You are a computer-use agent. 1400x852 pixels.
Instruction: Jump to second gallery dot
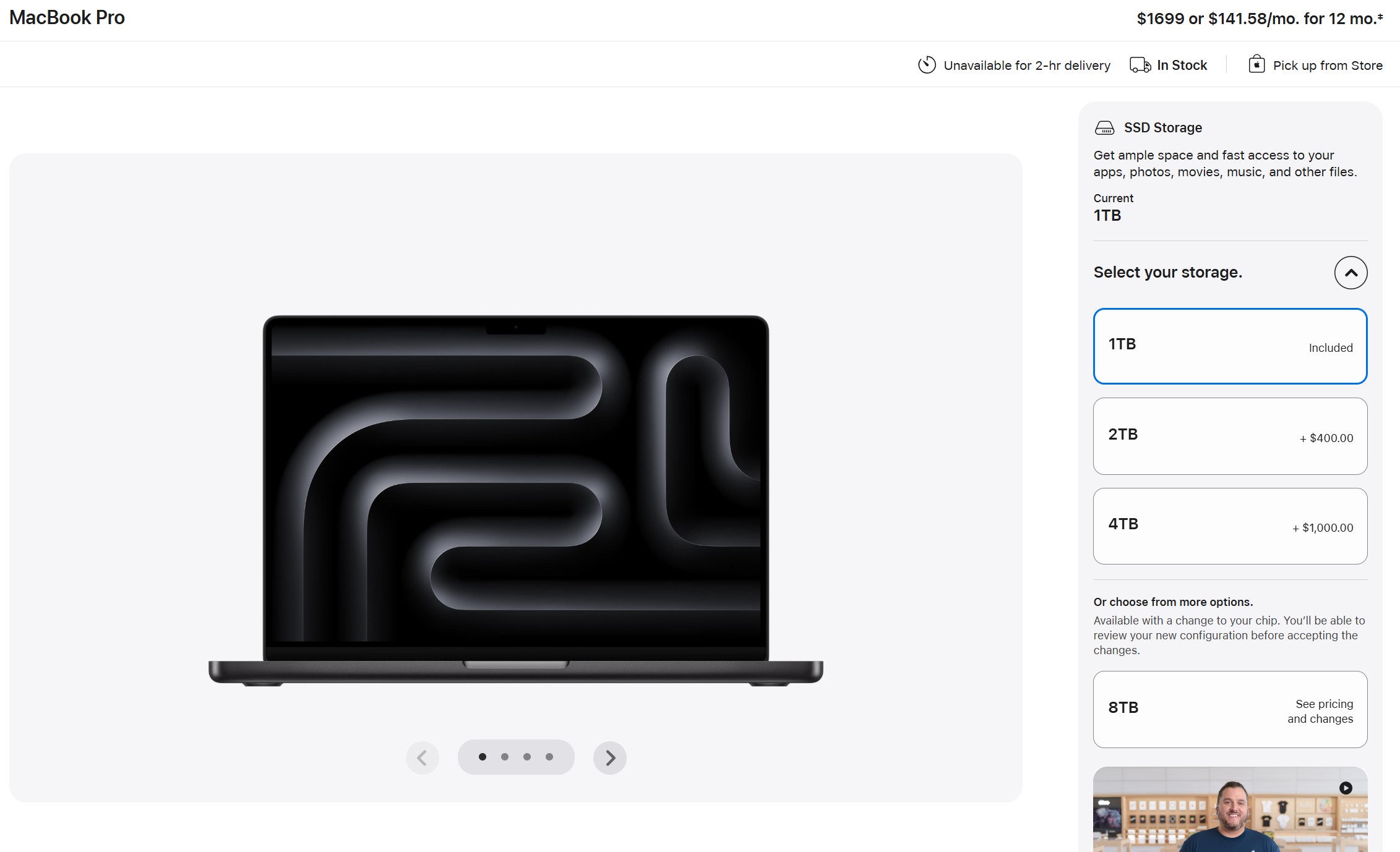505,757
